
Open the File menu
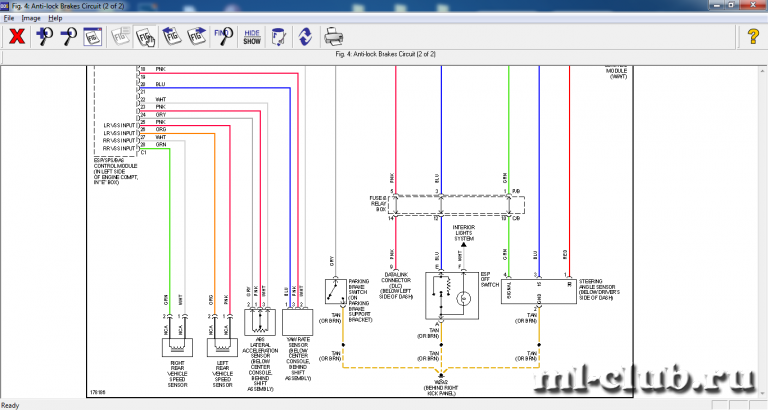pos(9,18)
